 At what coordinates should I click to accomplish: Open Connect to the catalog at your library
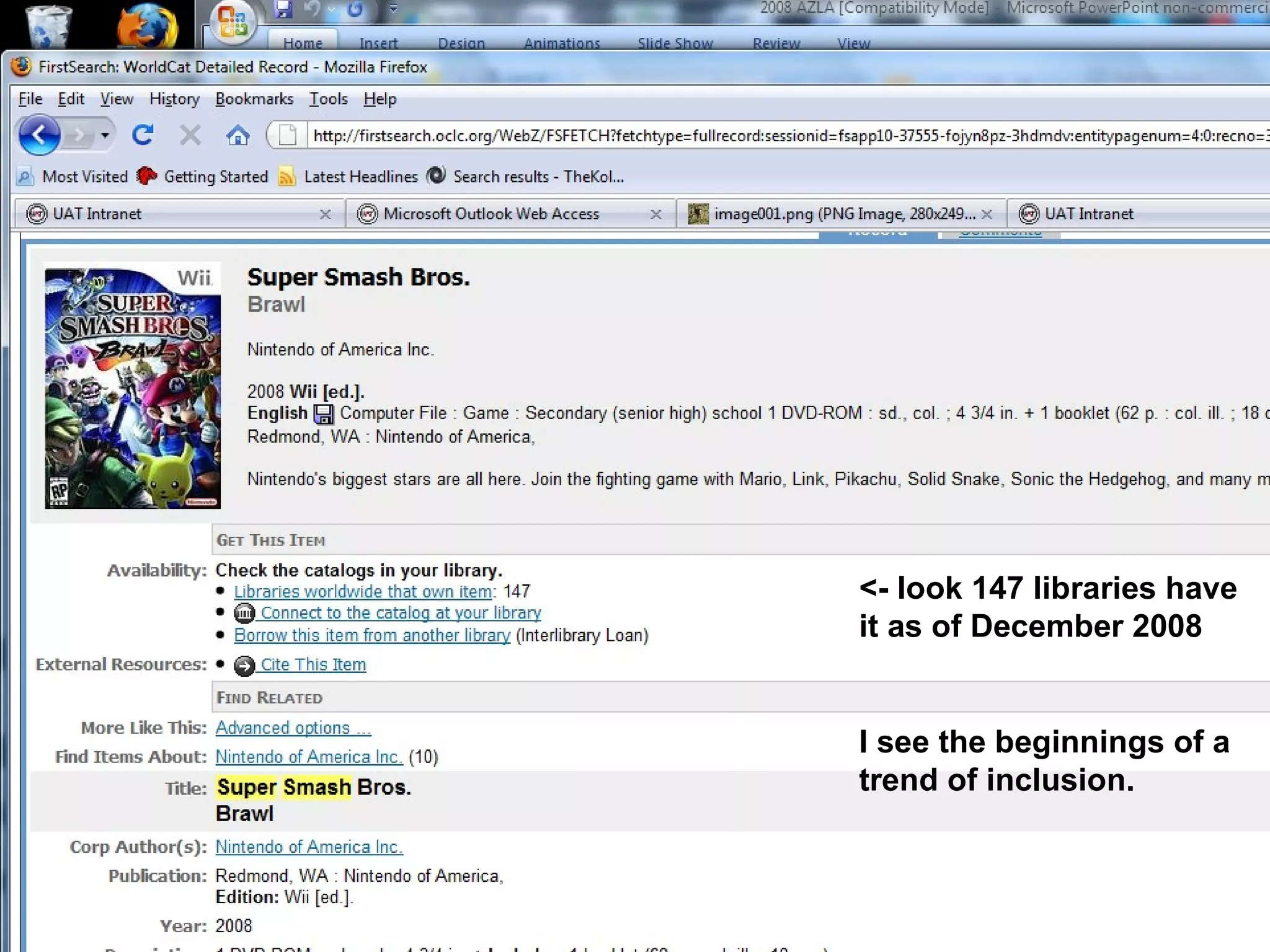click(401, 613)
